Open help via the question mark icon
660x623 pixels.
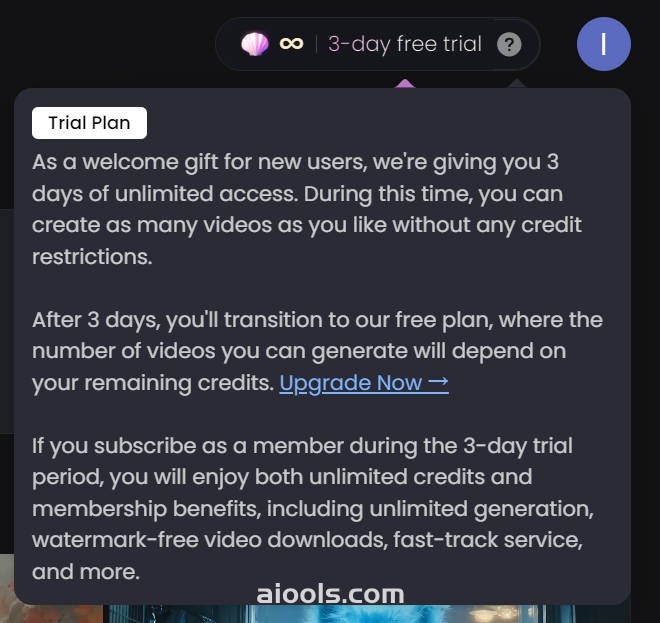(x=509, y=44)
